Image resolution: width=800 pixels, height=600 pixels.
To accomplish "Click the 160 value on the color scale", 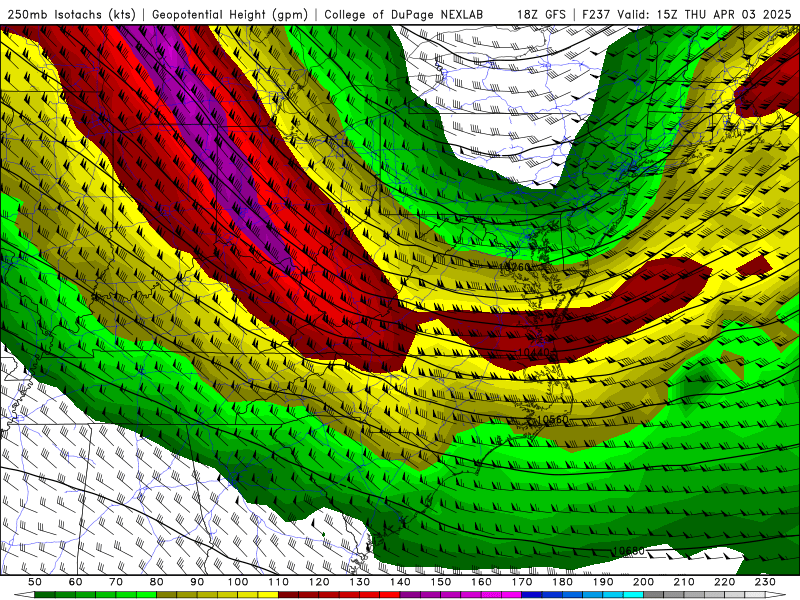I will [481, 582].
